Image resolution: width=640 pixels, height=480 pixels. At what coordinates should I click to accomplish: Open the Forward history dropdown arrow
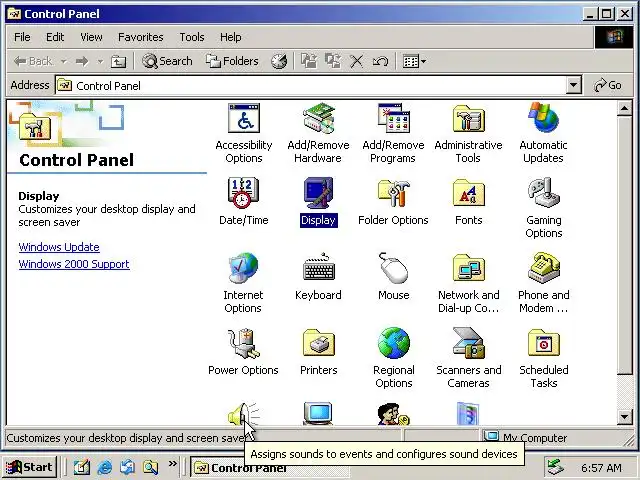click(100, 61)
